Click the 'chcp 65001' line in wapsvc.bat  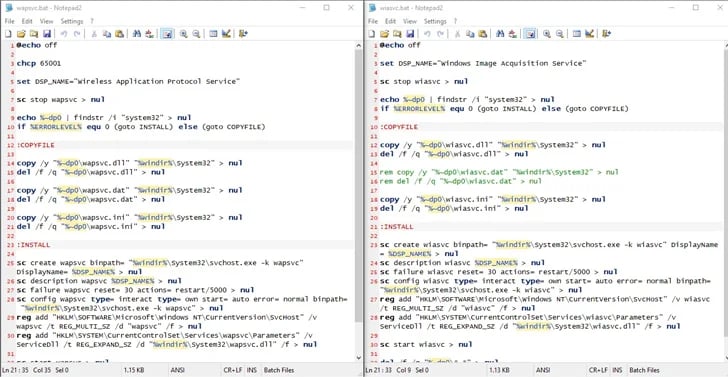pos(39,63)
